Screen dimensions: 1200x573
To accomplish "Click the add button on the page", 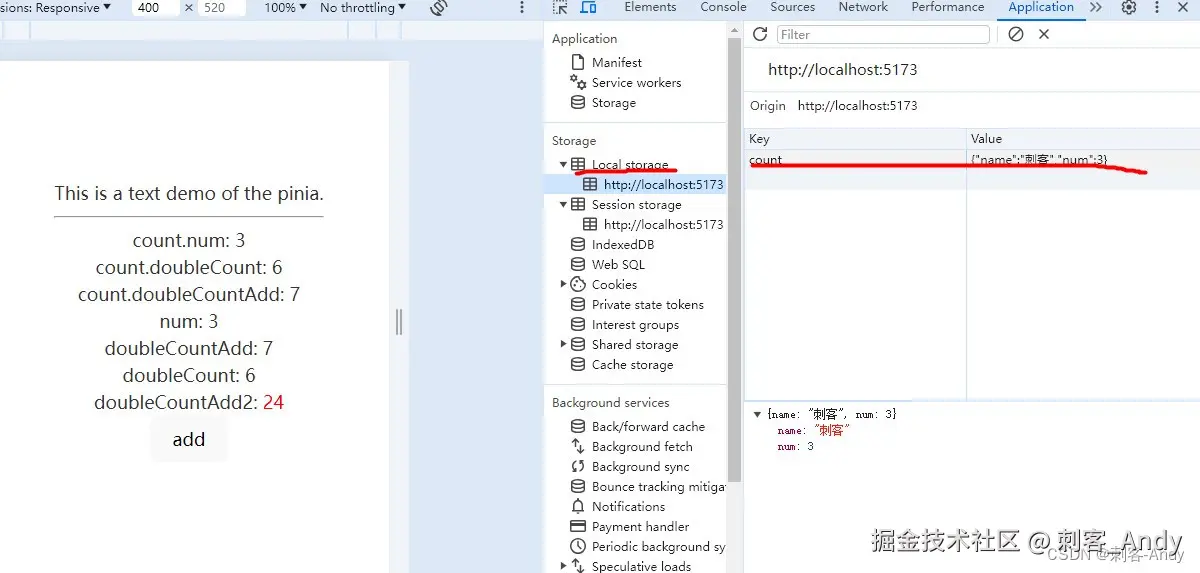I will pos(189,439).
